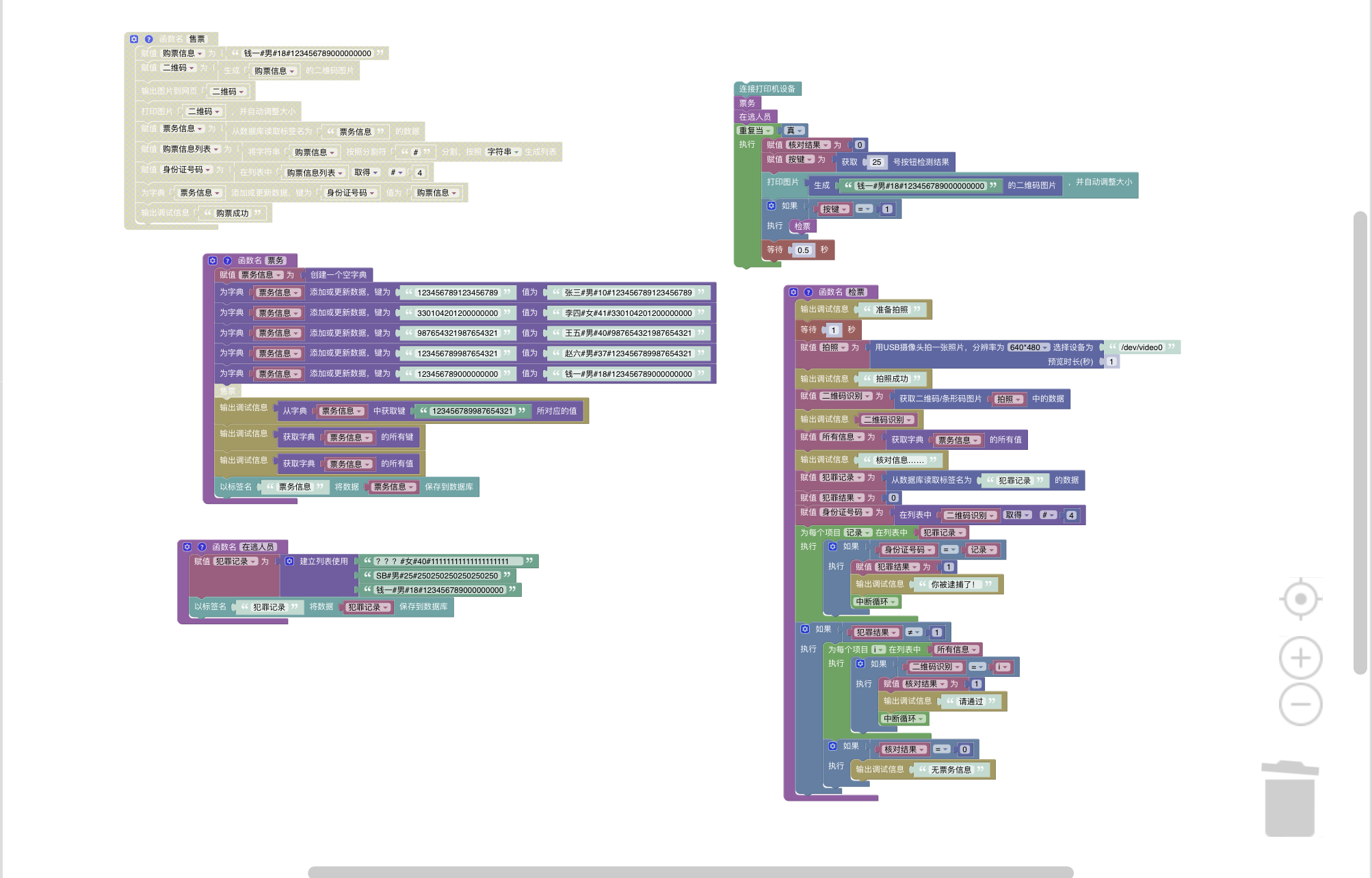Select the 连接打印机设备 block
Viewport: 1372px width, 878px height.
point(767,89)
